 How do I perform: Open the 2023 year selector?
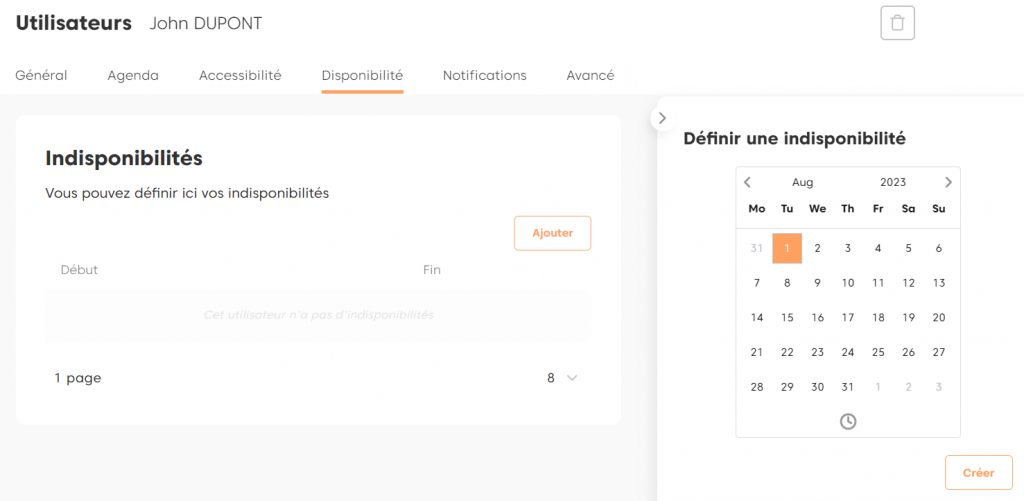892,182
